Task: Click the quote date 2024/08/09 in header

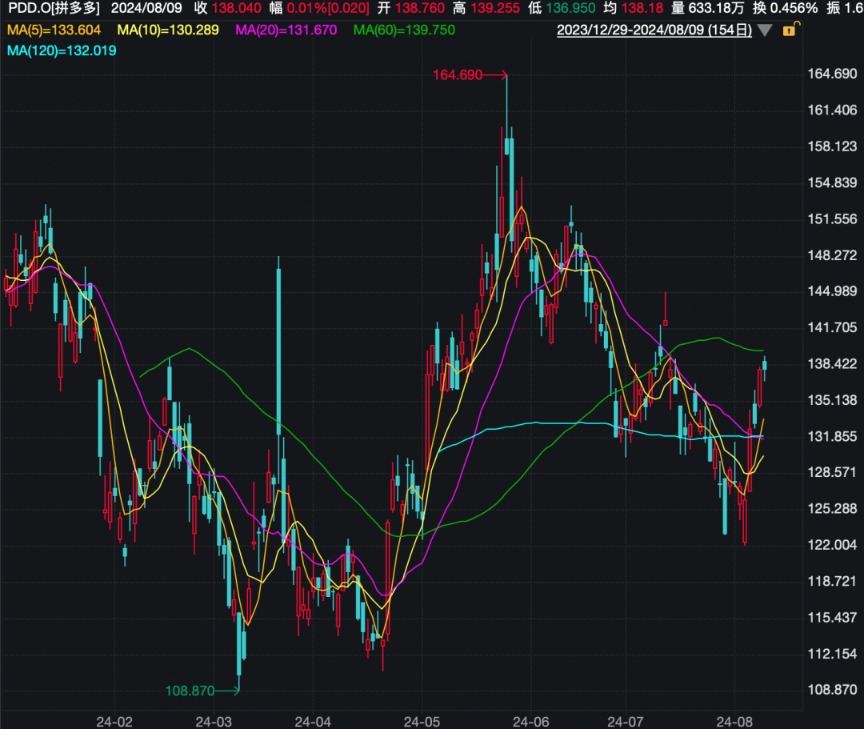Action: click(x=146, y=8)
